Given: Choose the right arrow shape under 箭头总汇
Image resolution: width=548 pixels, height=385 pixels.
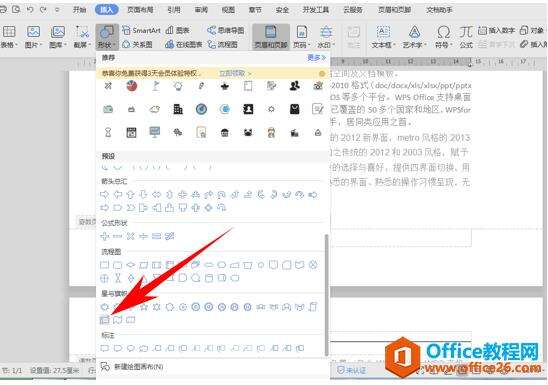Looking at the screenshot, I should click(x=104, y=195).
